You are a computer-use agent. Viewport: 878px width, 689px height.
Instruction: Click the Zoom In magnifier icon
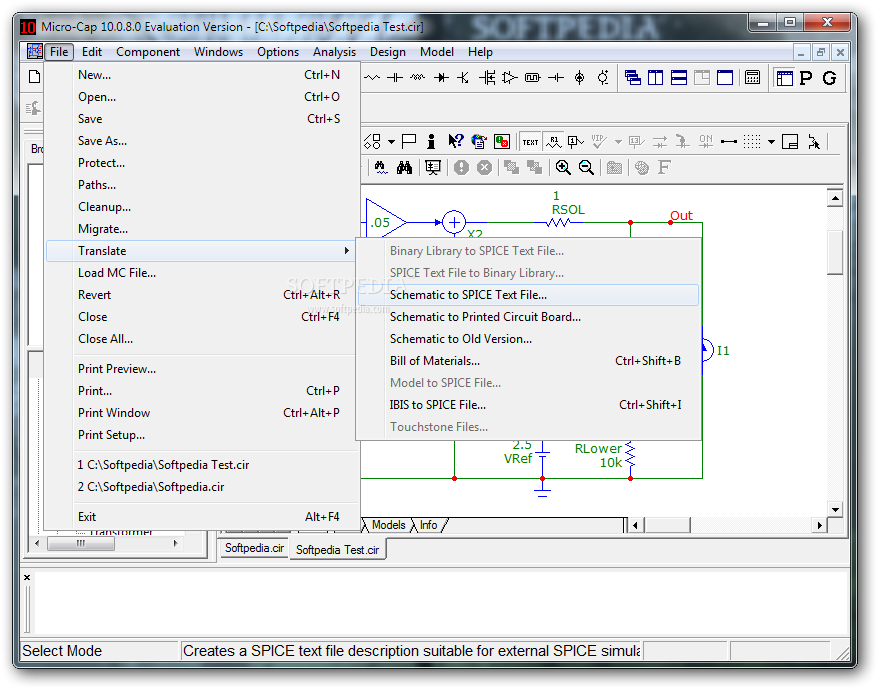563,167
